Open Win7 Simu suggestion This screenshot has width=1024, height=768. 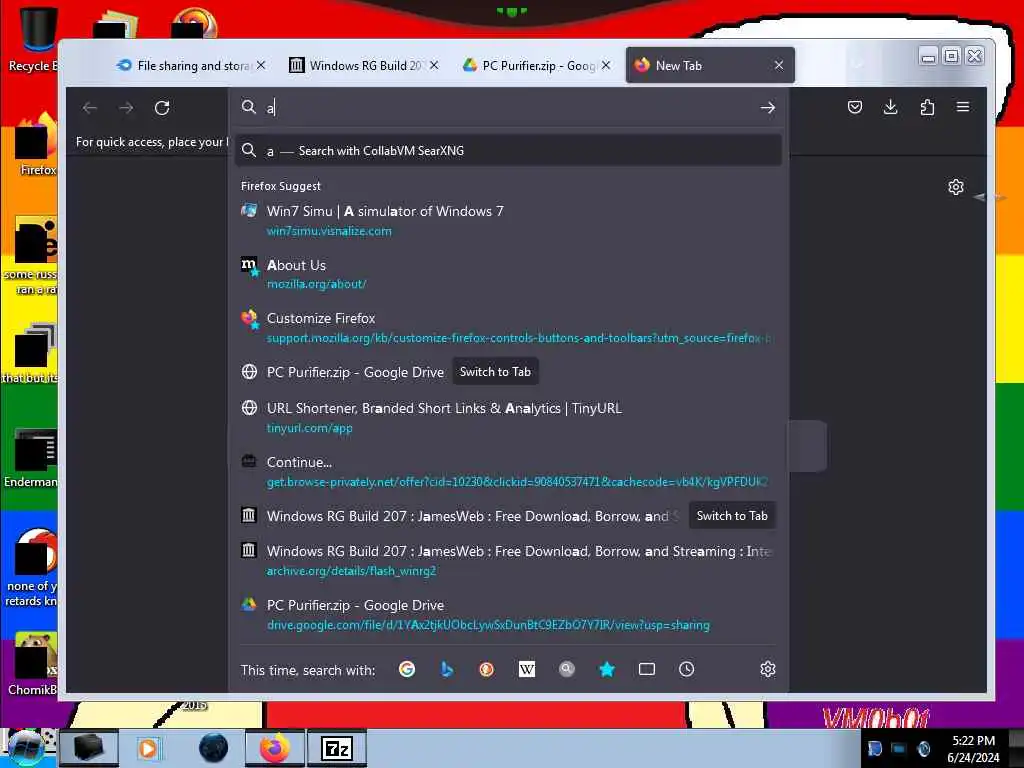508,221
